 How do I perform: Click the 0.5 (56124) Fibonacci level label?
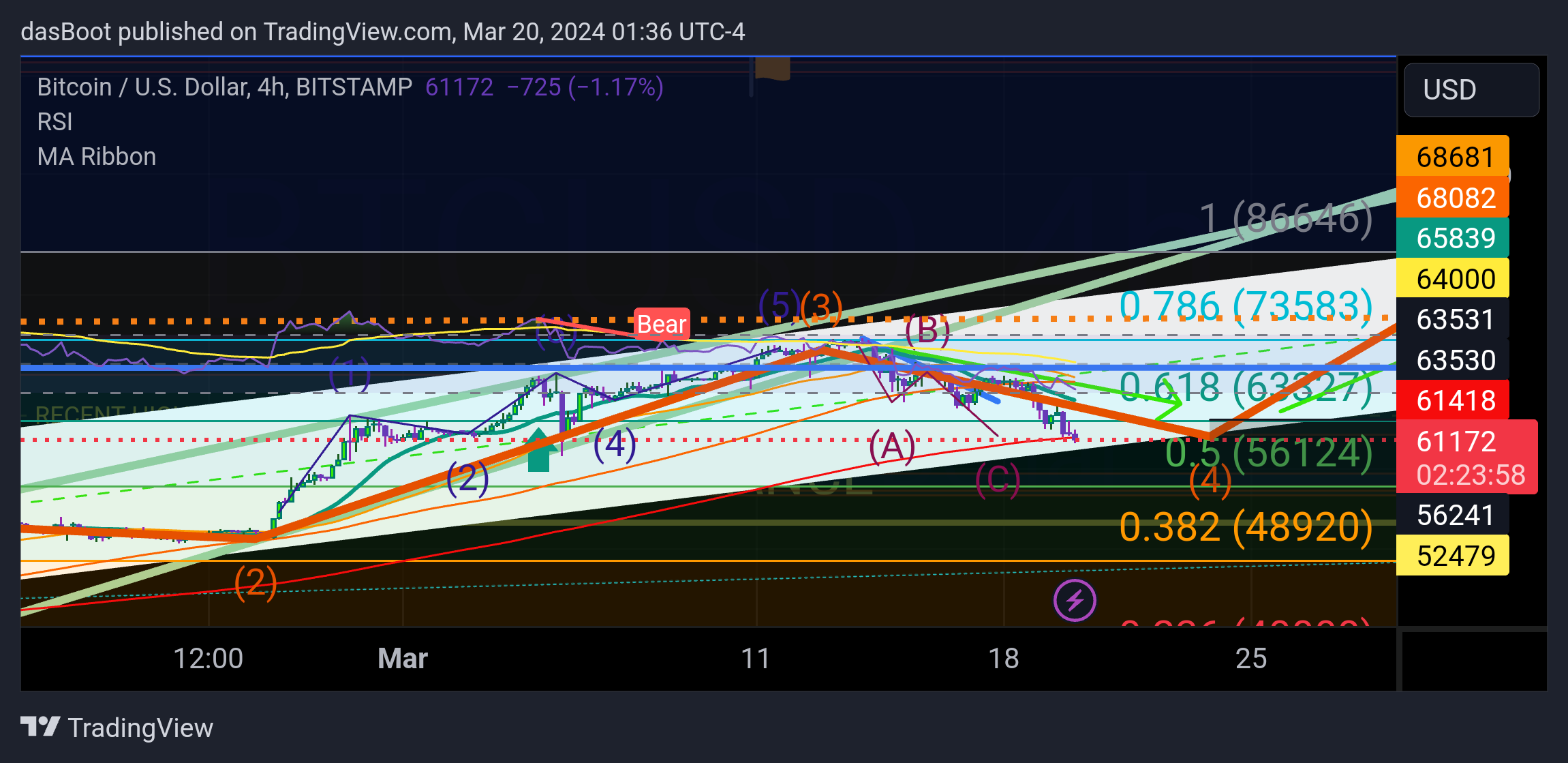[1269, 453]
